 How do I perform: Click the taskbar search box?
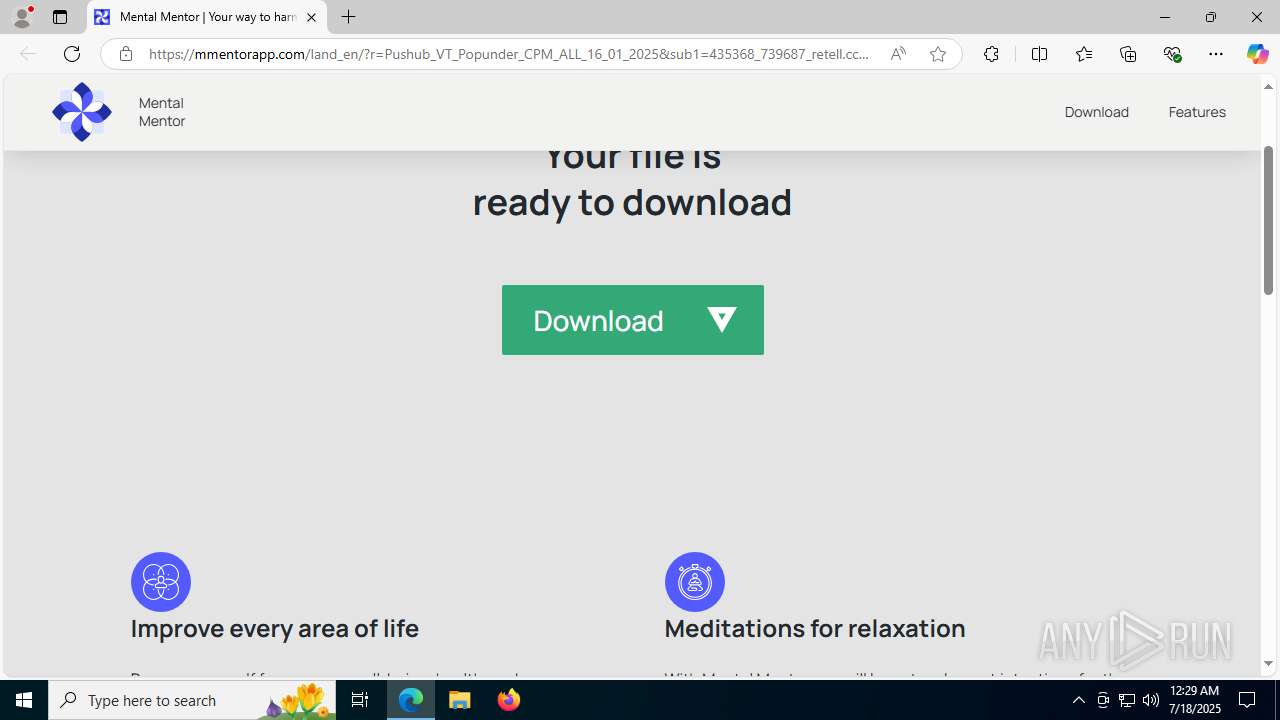(192, 700)
